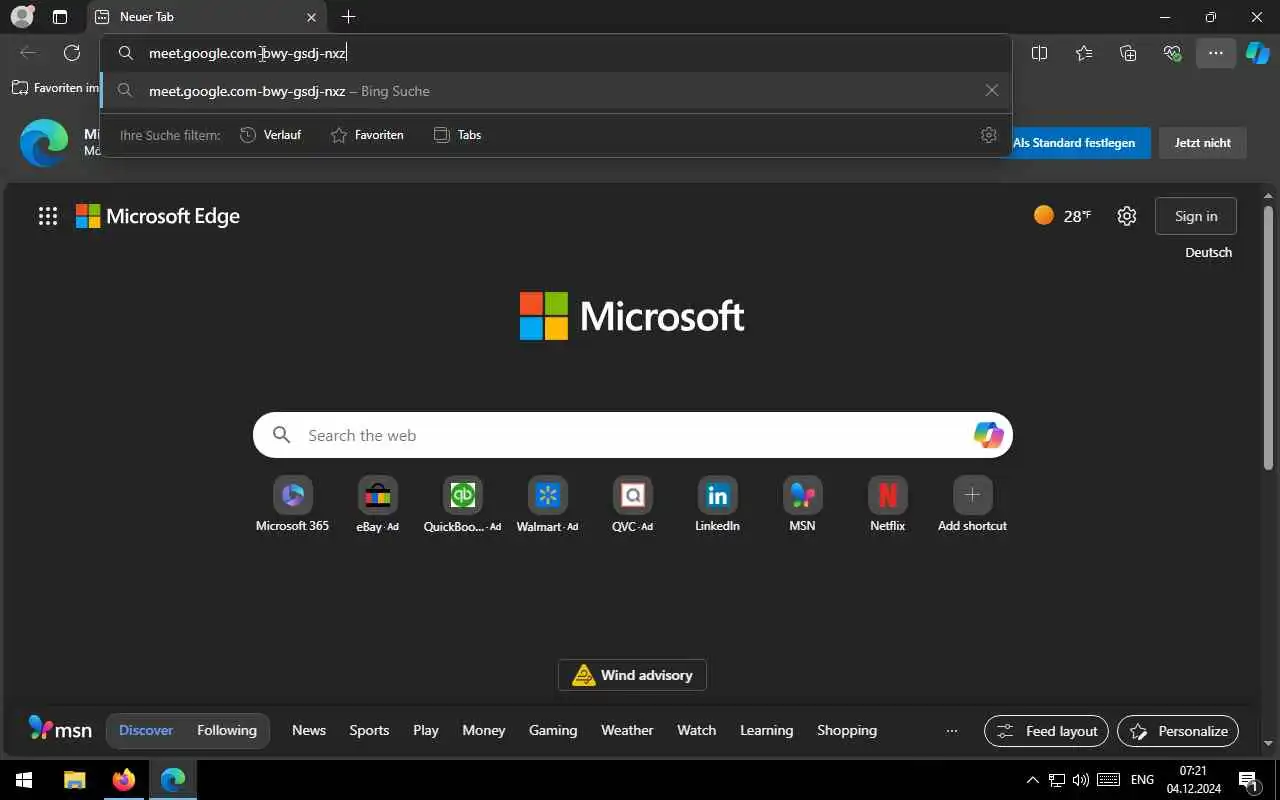This screenshot has width=1280, height=800.
Task: Open the Play category
Action: [x=426, y=730]
